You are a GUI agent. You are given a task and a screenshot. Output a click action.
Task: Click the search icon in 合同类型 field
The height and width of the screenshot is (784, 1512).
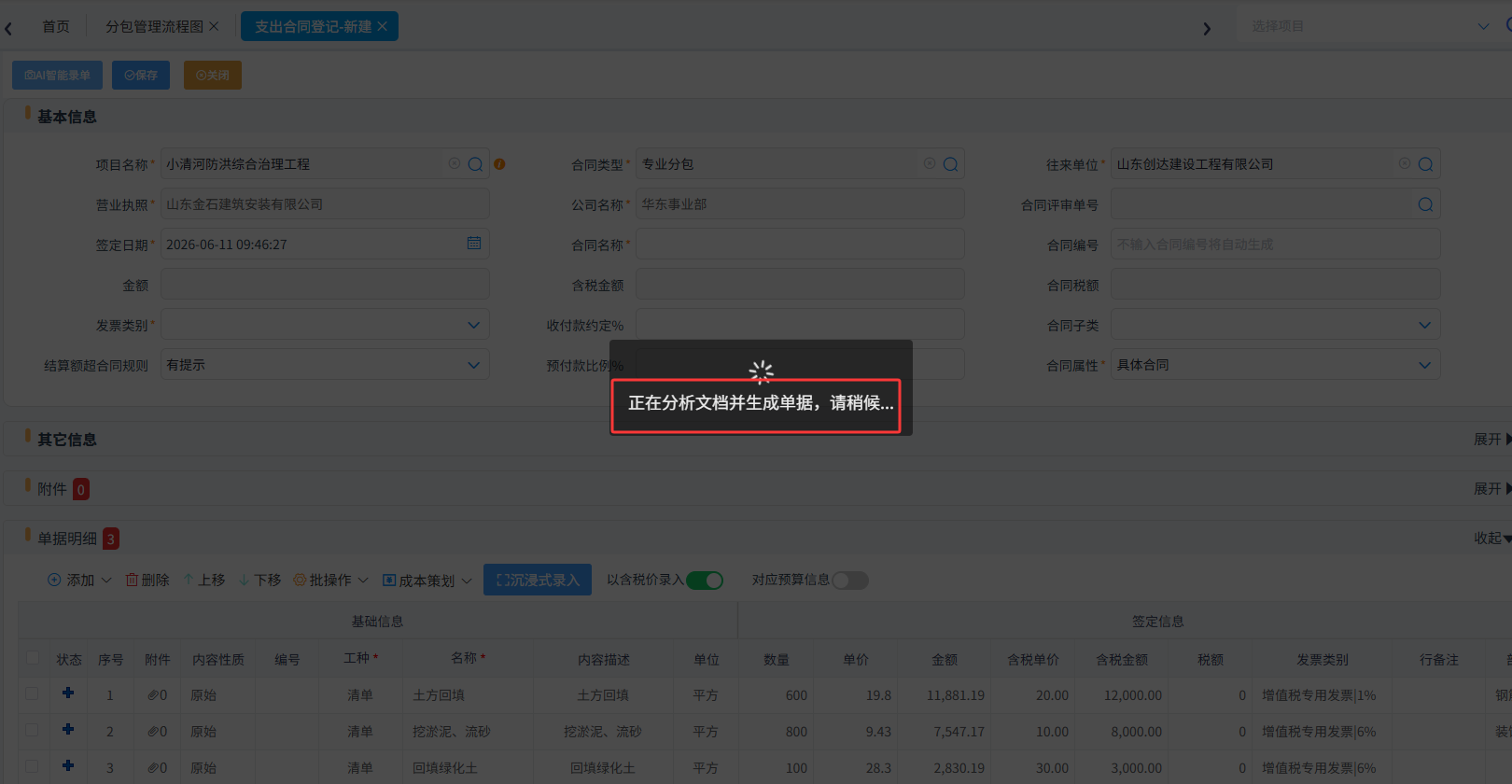pyautogui.click(x=950, y=164)
